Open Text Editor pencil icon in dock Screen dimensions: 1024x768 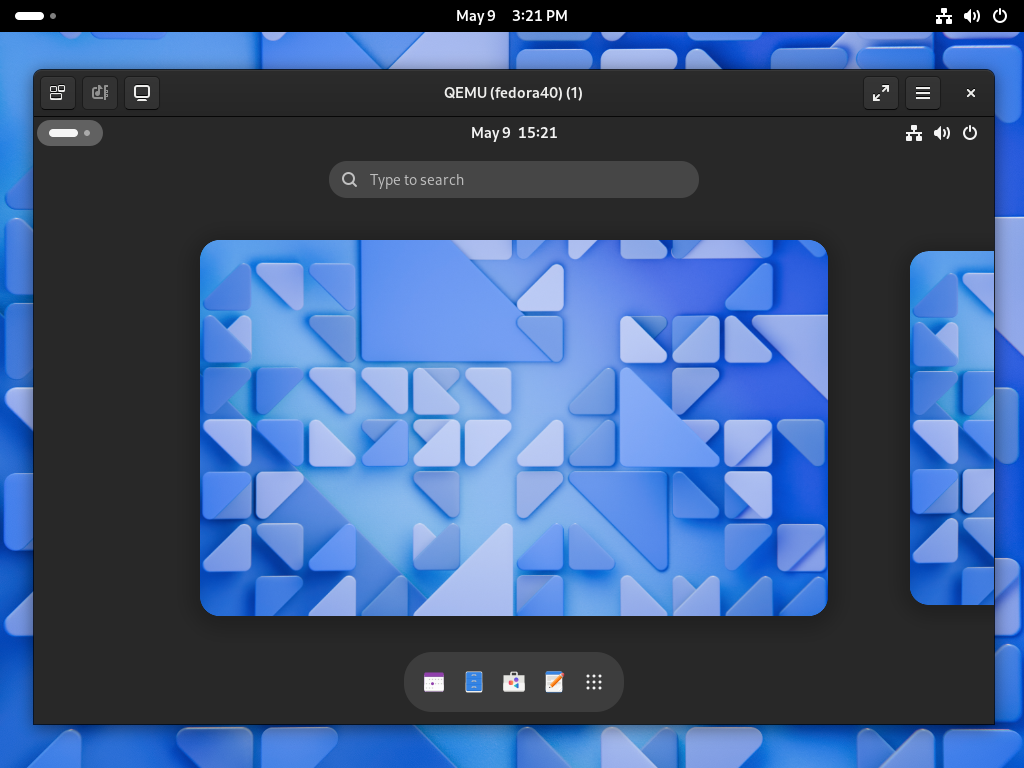point(554,682)
